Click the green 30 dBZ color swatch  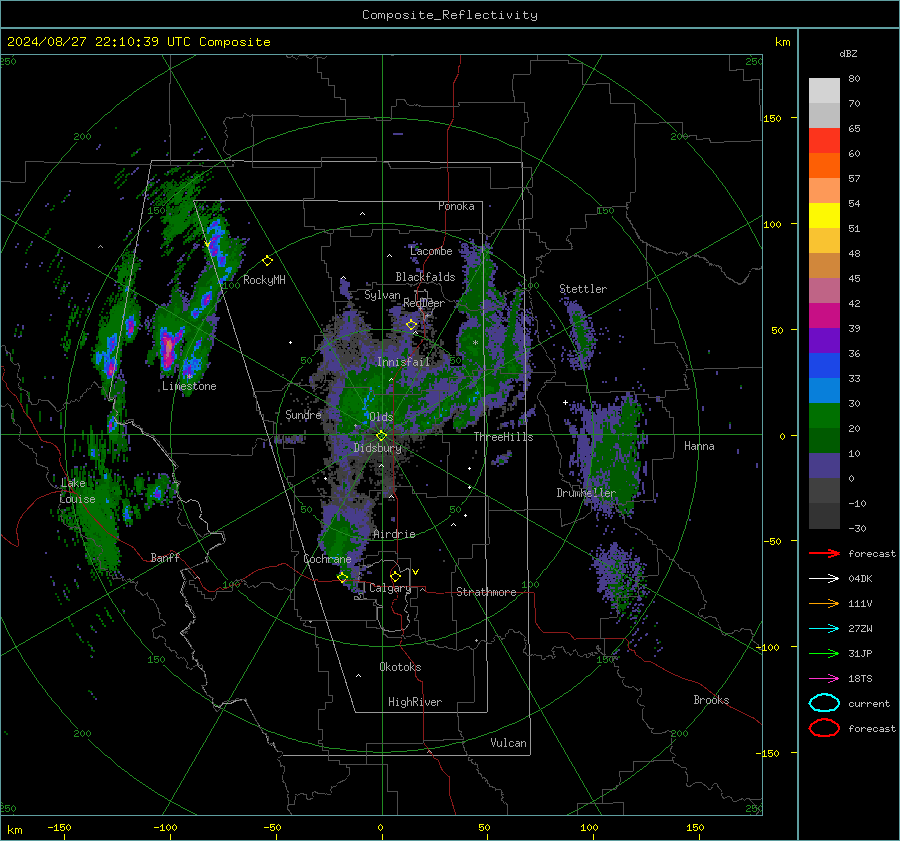824,416
